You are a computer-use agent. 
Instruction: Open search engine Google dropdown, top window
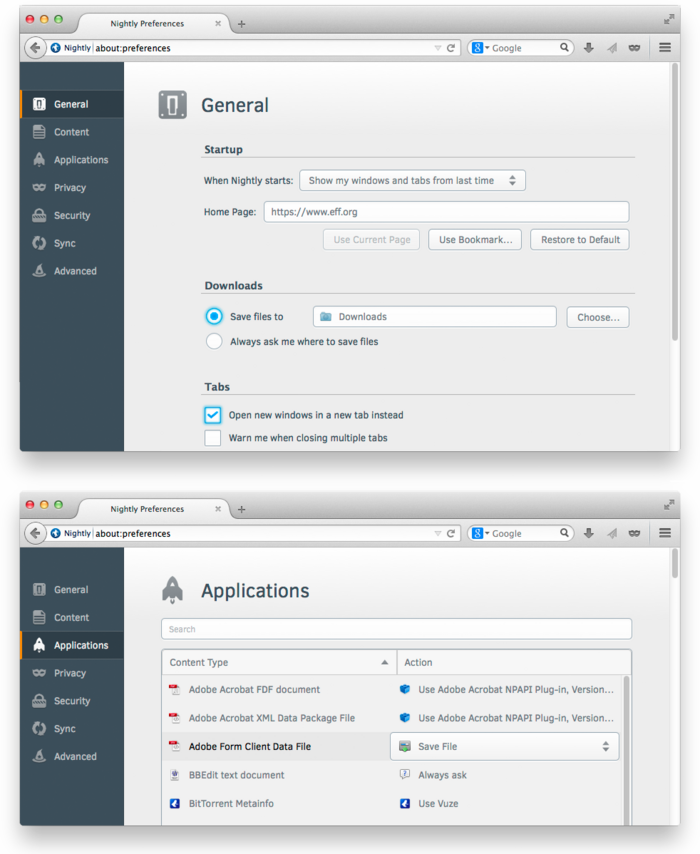480,47
